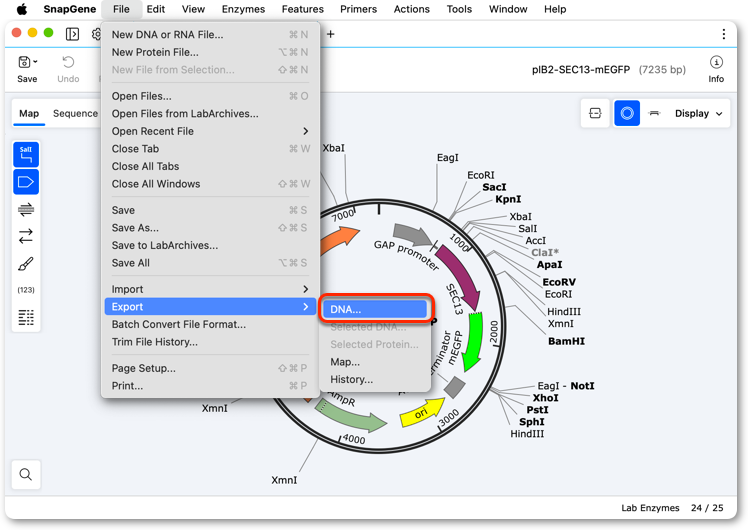Select the paintbrush color tool
The width and height of the screenshot is (748, 530).
point(26,263)
